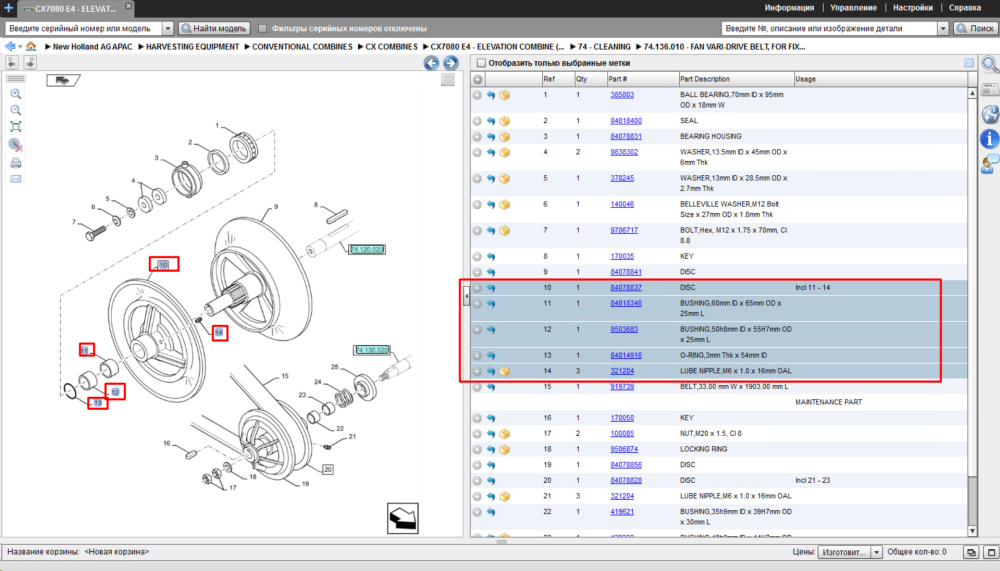
Task: Toggle the small square above diagram corner
Action: click(x=448, y=80)
